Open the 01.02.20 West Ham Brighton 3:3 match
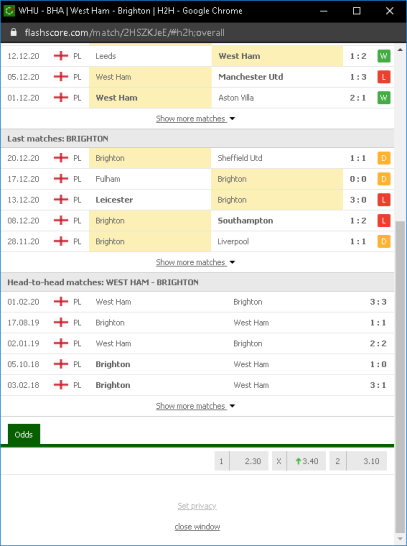Image resolution: width=407 pixels, height=546 pixels. tap(197, 302)
